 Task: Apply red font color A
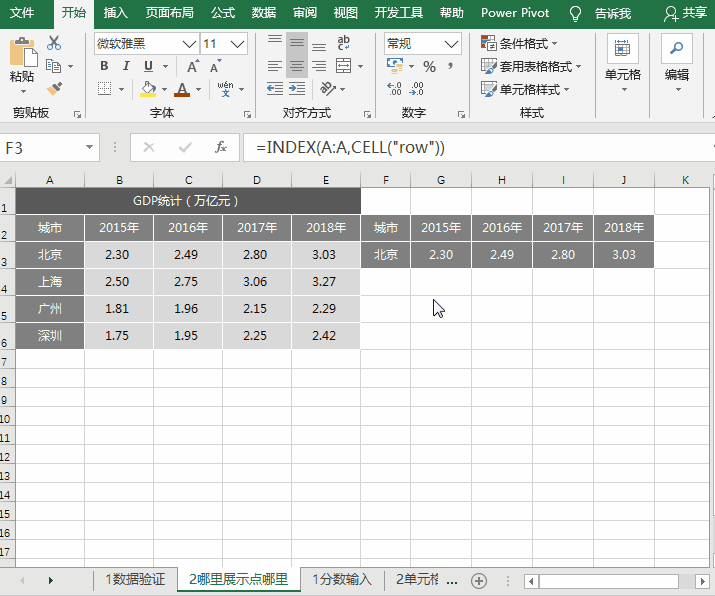pos(182,89)
